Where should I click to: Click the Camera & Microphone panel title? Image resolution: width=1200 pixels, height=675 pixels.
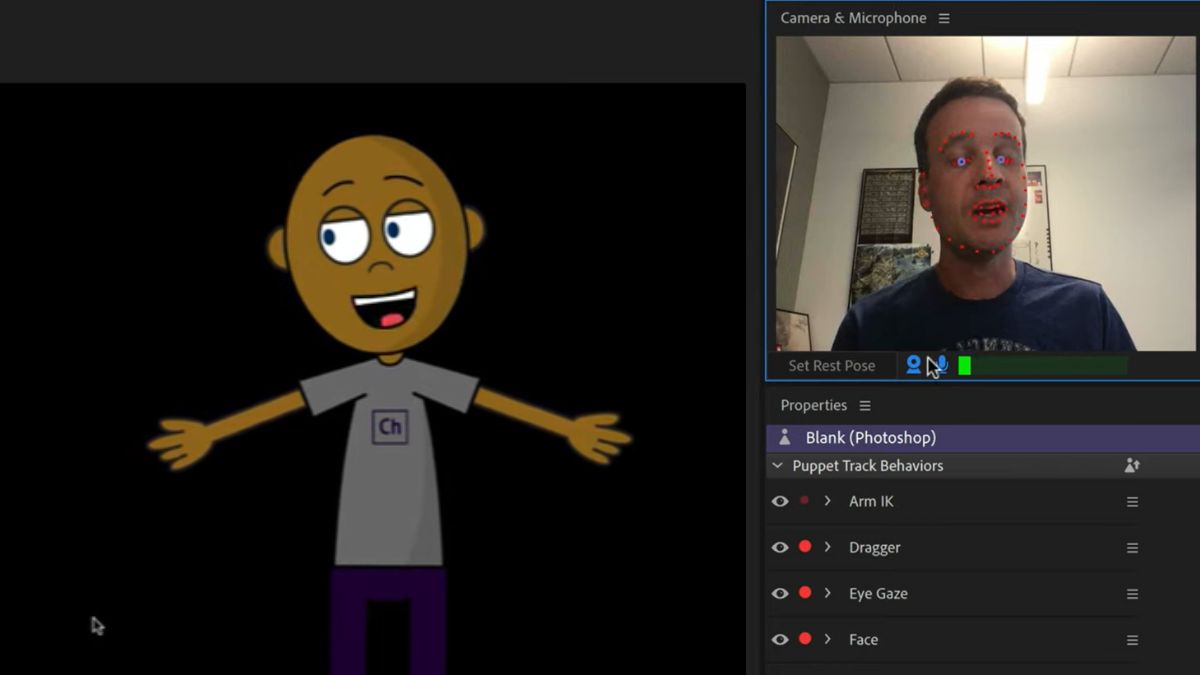pyautogui.click(x=853, y=18)
